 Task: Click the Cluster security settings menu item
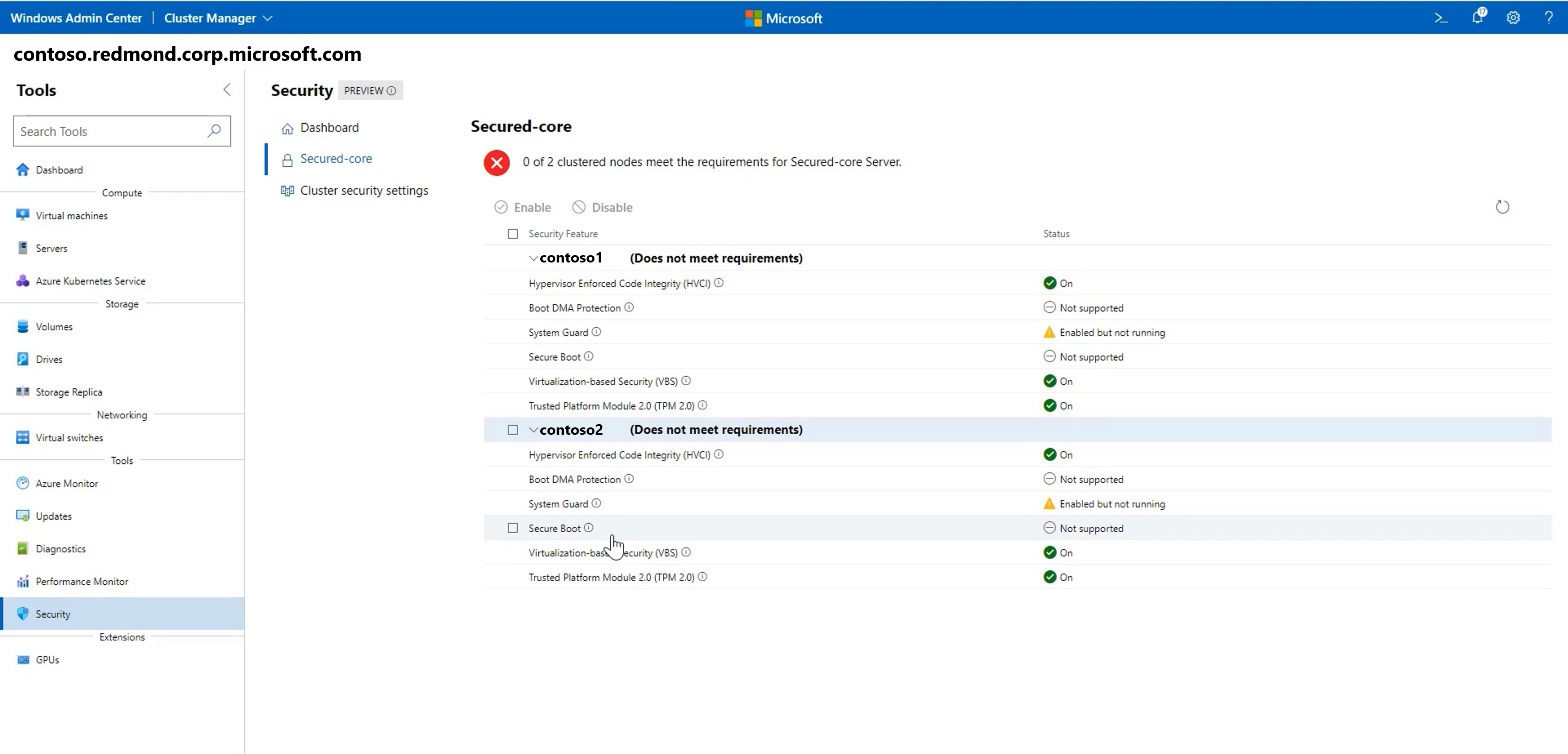pyautogui.click(x=364, y=190)
